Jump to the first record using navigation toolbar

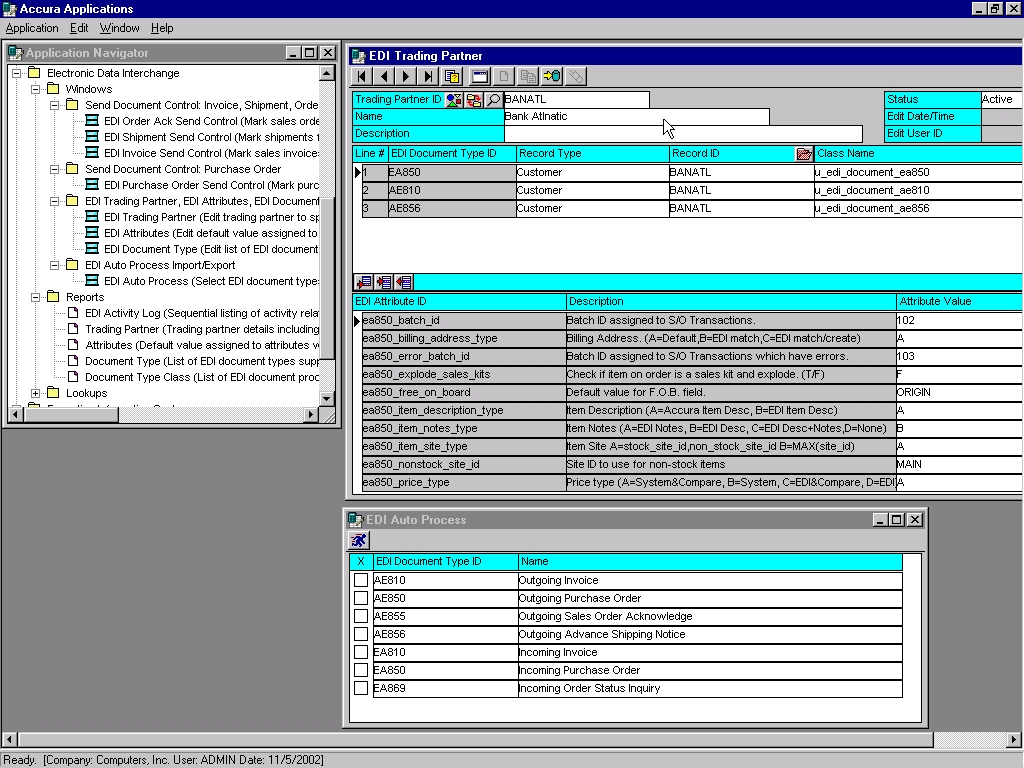[x=361, y=76]
